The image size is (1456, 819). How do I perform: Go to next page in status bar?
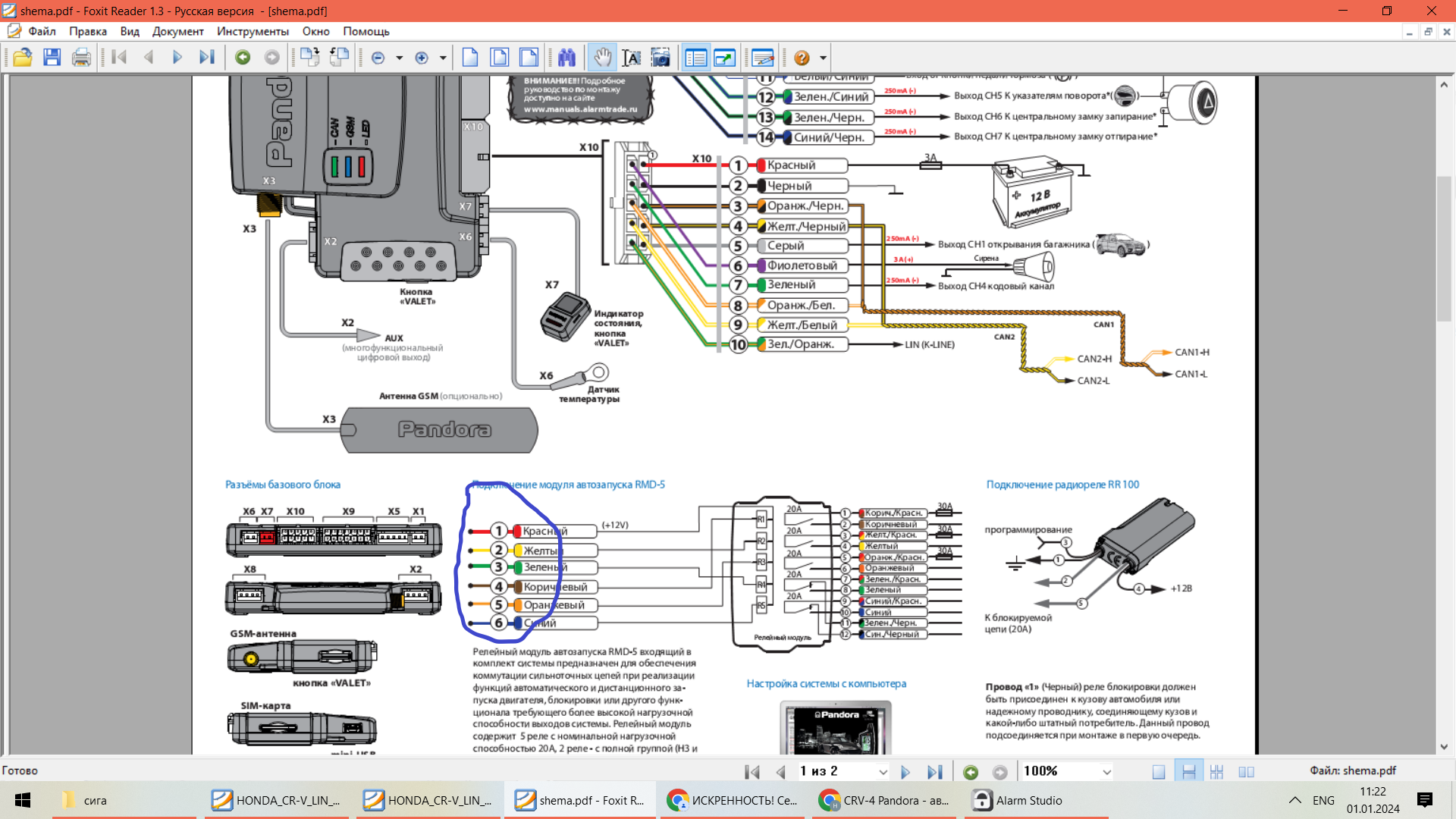click(x=905, y=772)
